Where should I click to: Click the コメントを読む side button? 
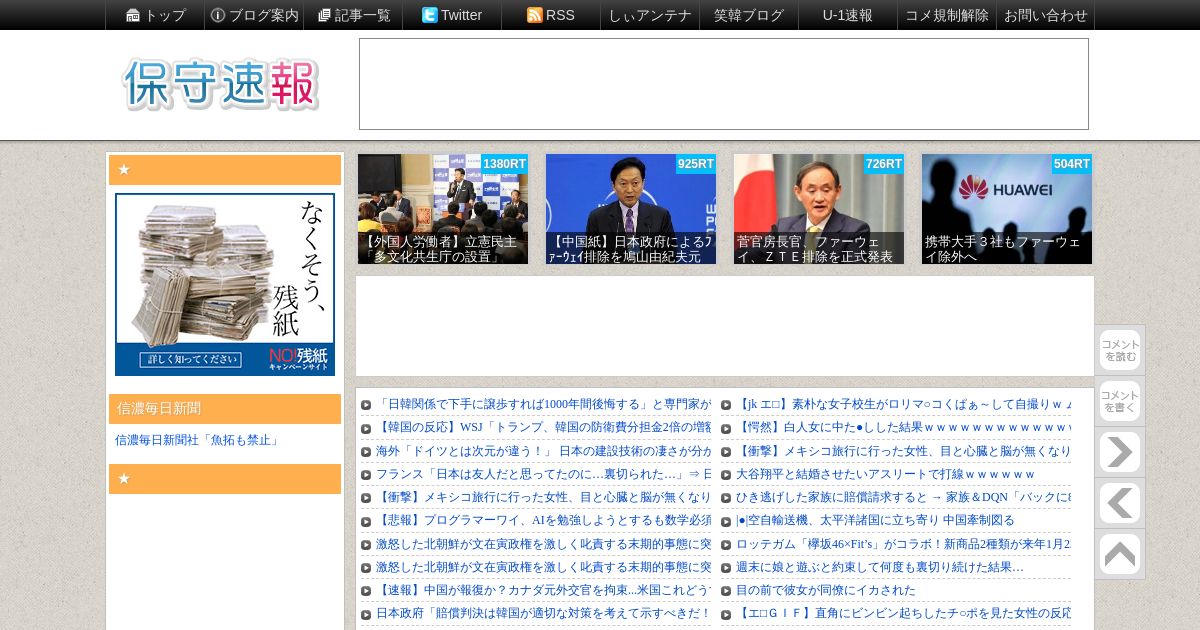pyautogui.click(x=1120, y=350)
